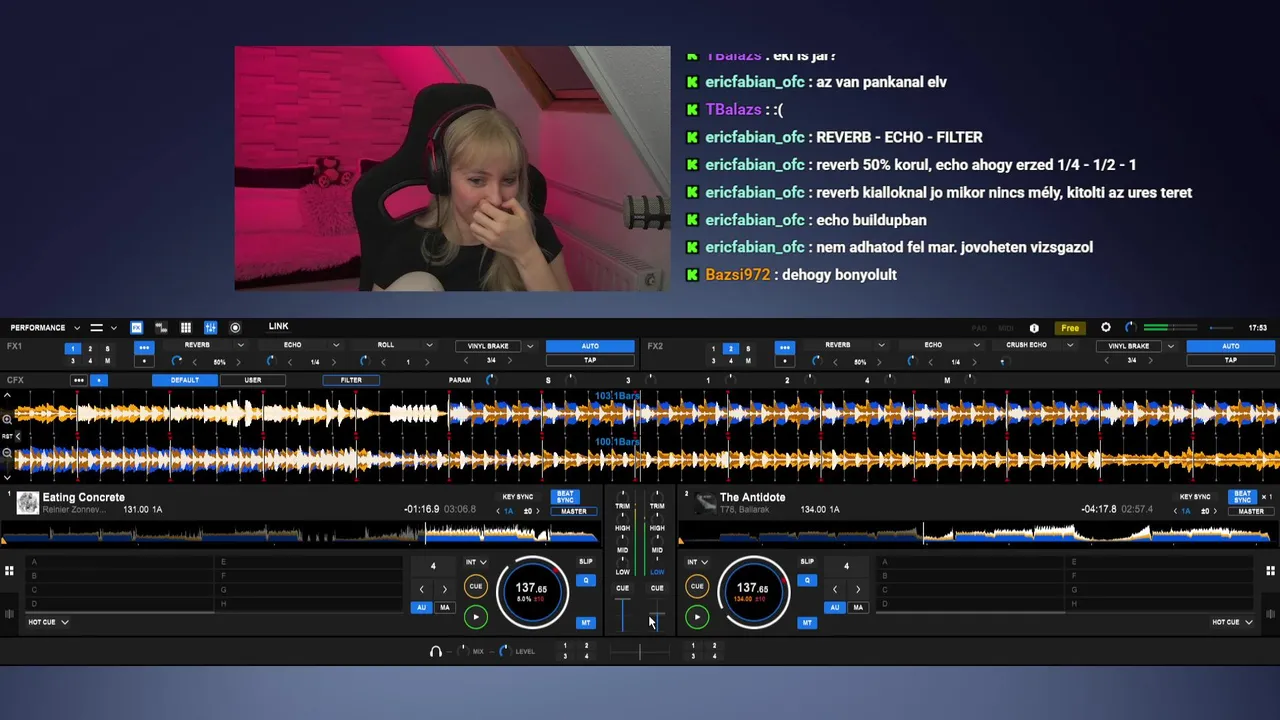Screen dimensions: 1280x720
Task: Click FX1 TAP button
Action: (x=590, y=360)
